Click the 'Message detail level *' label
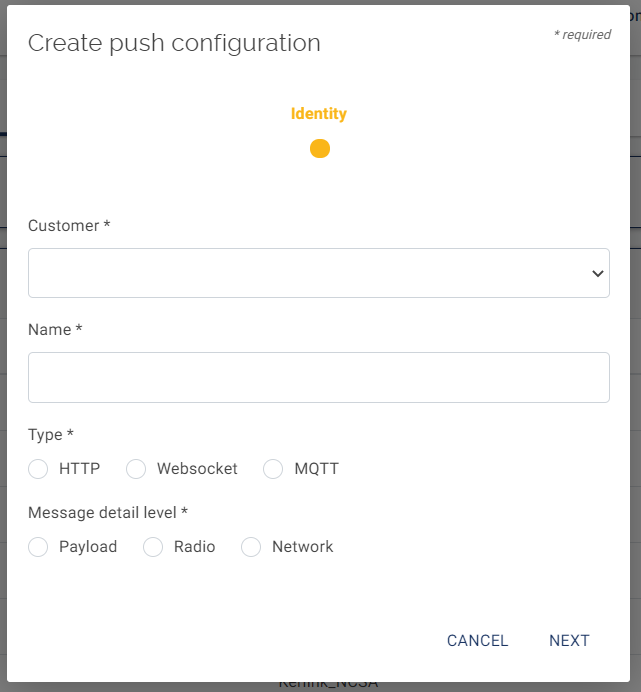The image size is (641, 692). point(108,513)
